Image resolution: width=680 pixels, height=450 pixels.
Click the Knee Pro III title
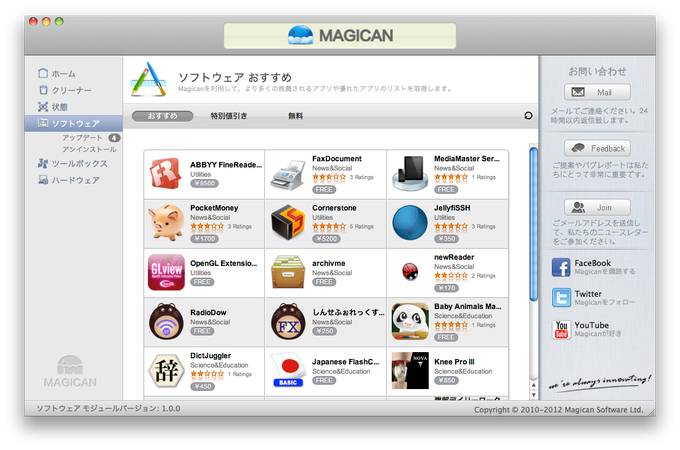(x=454, y=362)
